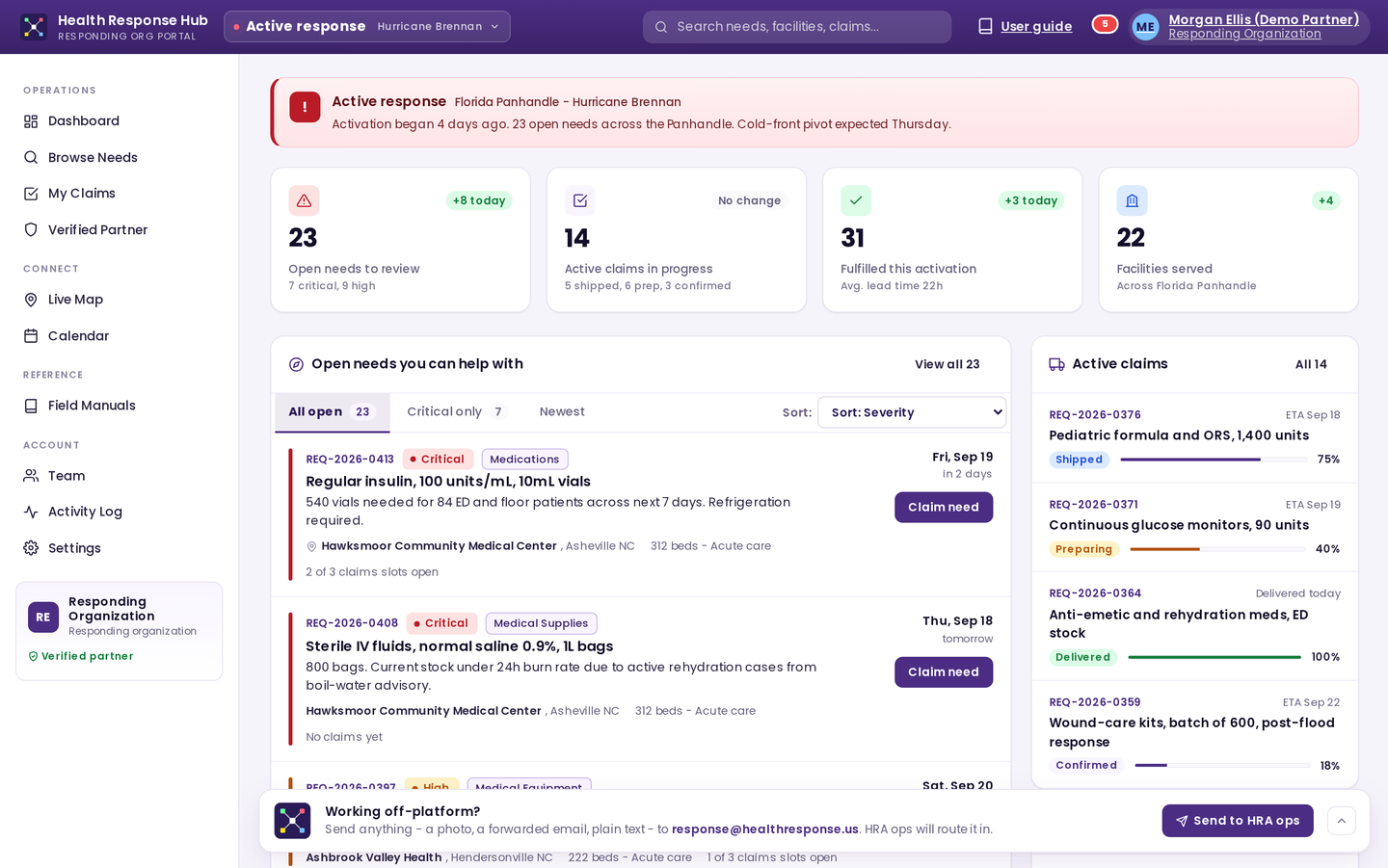Click the compass icon beside Open needs heading
This screenshot has height=868, width=1388.
pyautogui.click(x=297, y=364)
